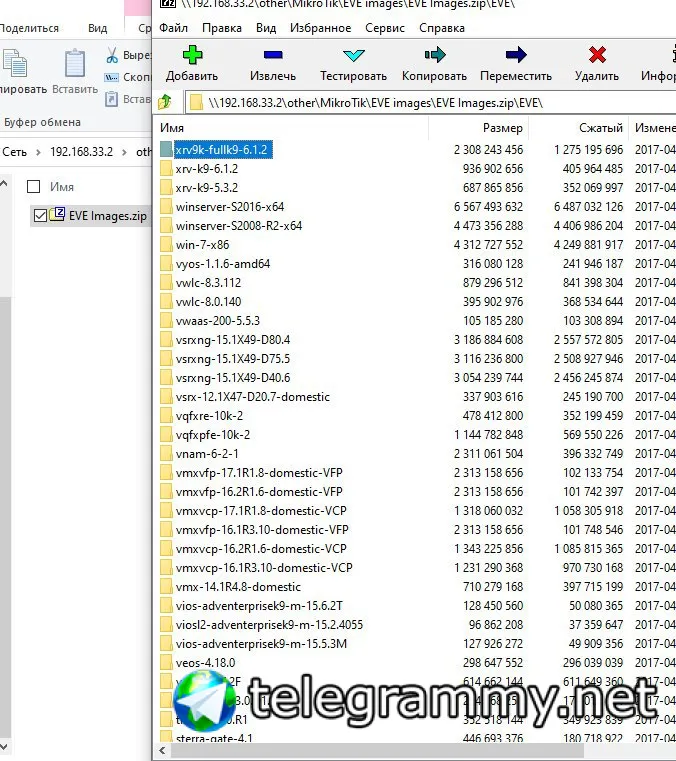676x761 pixels.
Task: Click folder icon next to vwaas-200-5.5.3
Action: 166,321
